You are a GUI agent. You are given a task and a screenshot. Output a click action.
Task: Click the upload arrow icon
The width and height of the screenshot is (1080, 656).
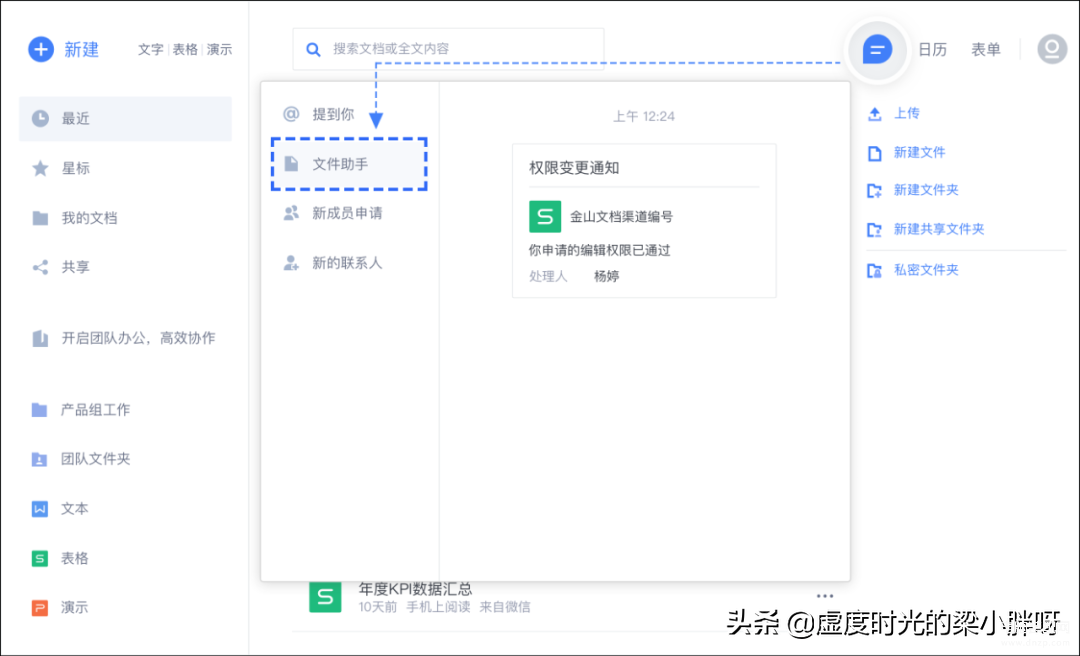pos(874,114)
